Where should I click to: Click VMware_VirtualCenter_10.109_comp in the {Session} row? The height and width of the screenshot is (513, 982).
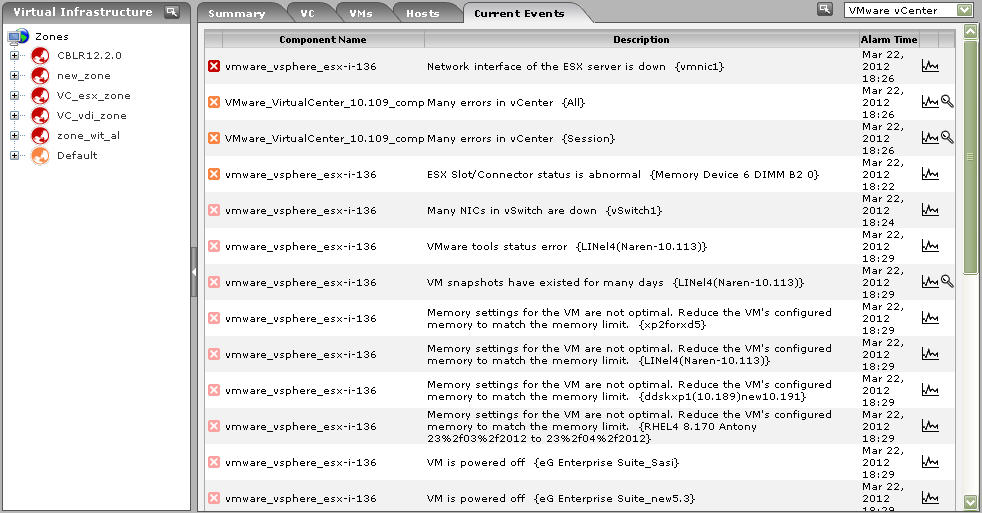tap(324, 138)
